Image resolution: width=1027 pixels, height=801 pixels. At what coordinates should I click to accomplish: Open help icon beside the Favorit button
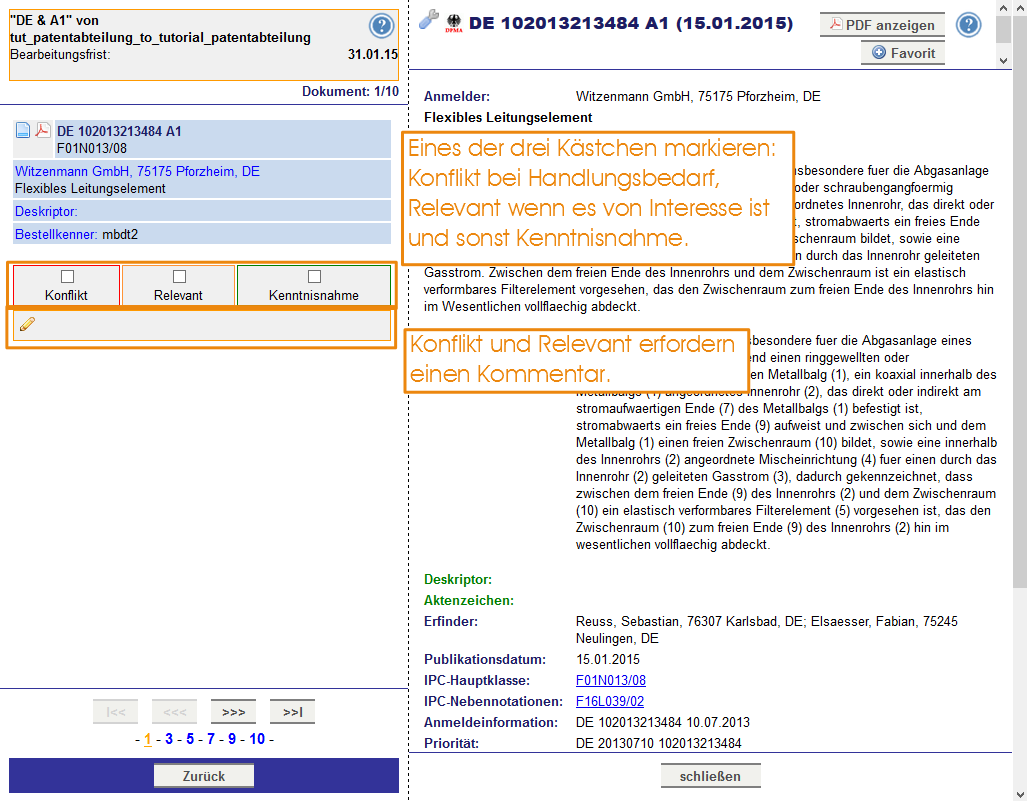(x=968, y=26)
